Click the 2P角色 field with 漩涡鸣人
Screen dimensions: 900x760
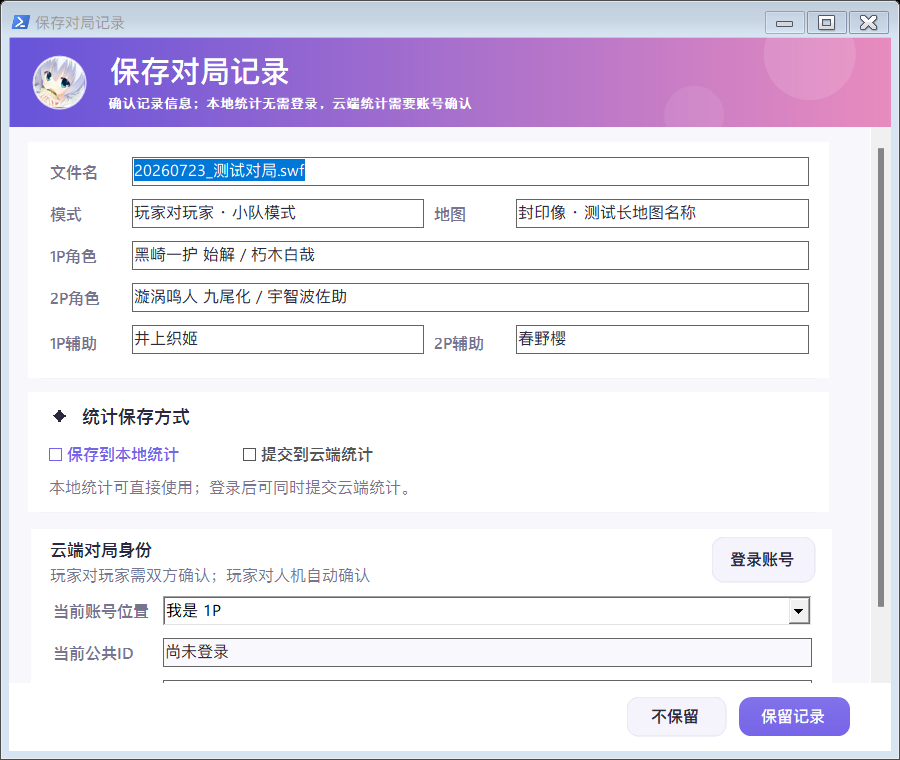470,297
